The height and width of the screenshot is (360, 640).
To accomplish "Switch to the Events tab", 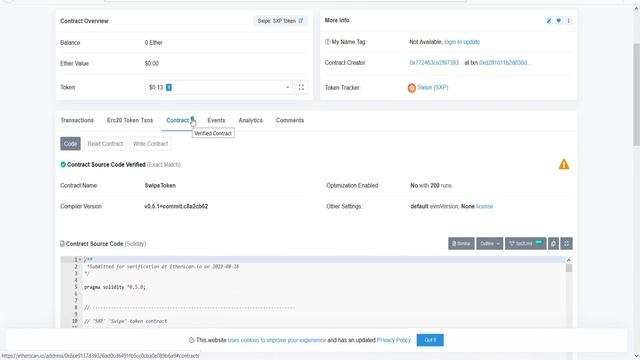I will (216, 120).
